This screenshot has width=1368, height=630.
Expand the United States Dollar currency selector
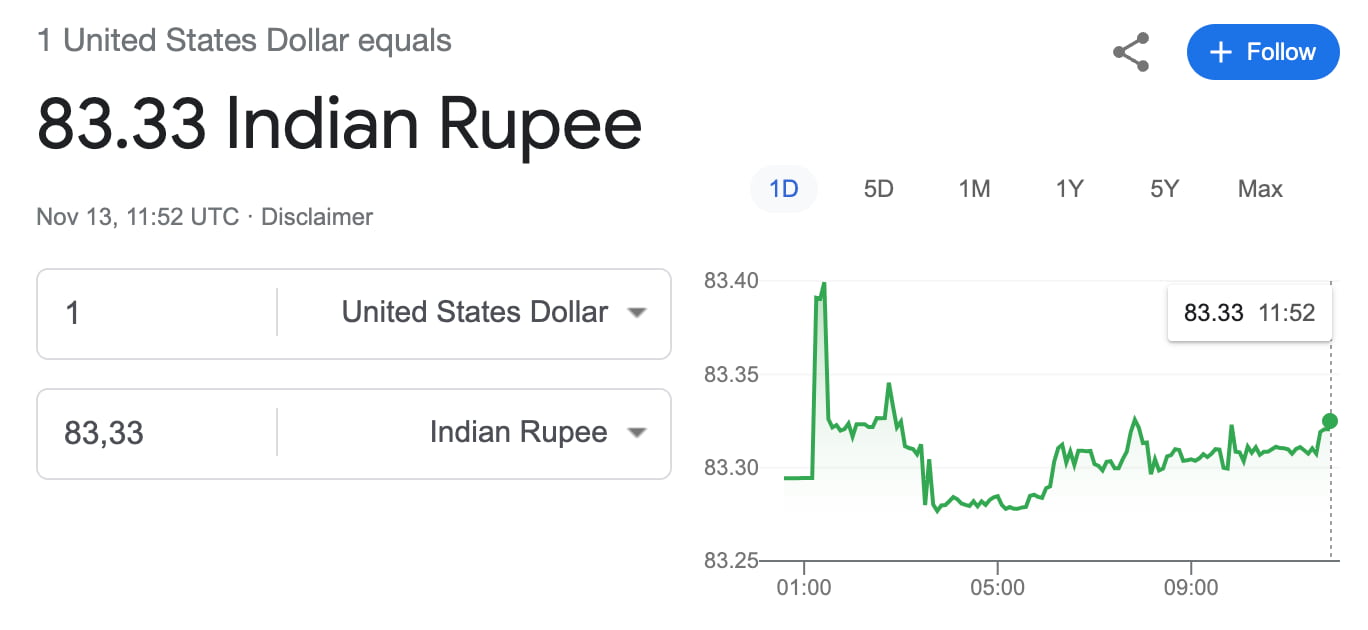(475, 313)
